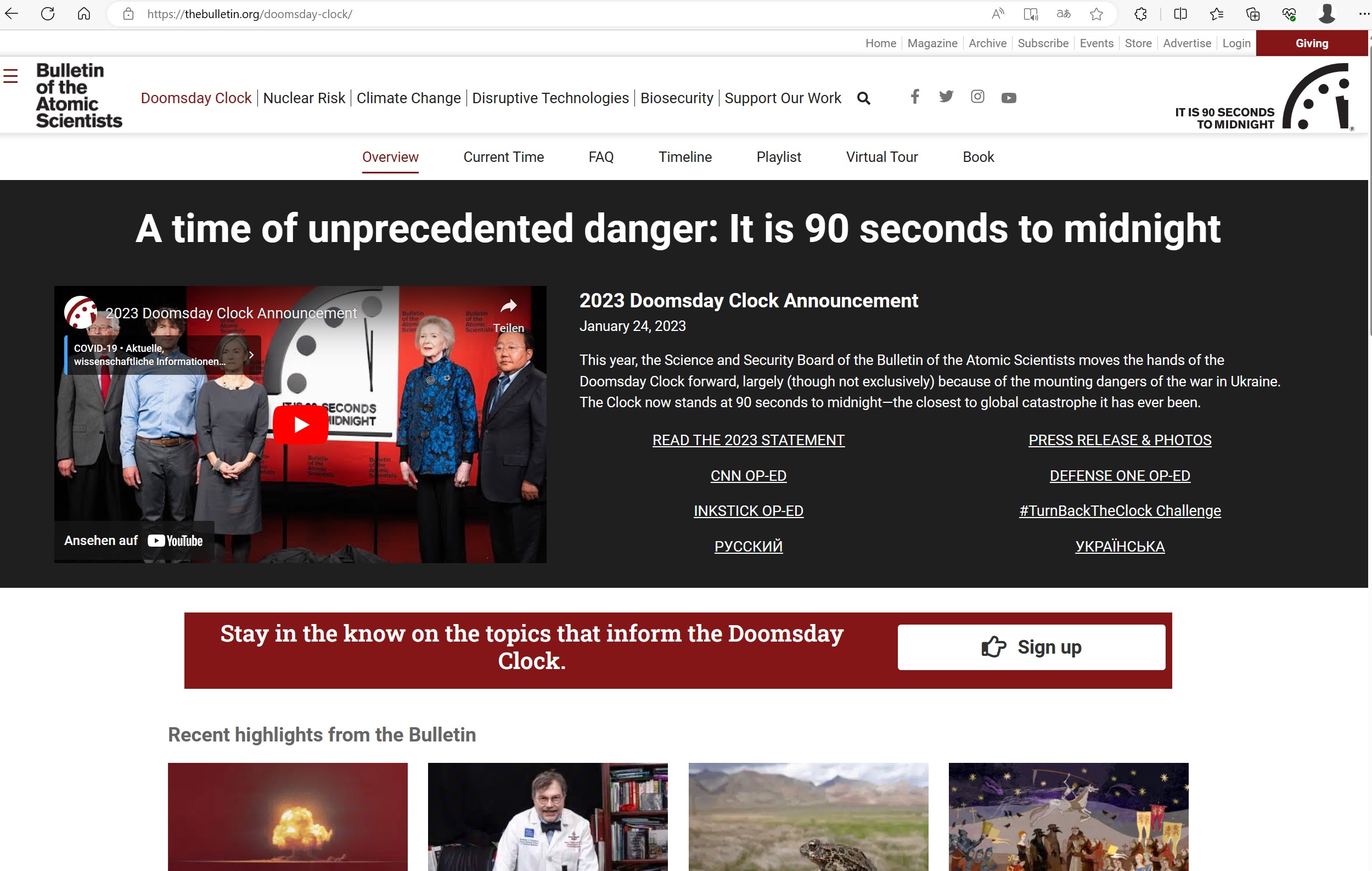Open the immersive reader icon
This screenshot has width=1372, height=871.
[x=1030, y=14]
